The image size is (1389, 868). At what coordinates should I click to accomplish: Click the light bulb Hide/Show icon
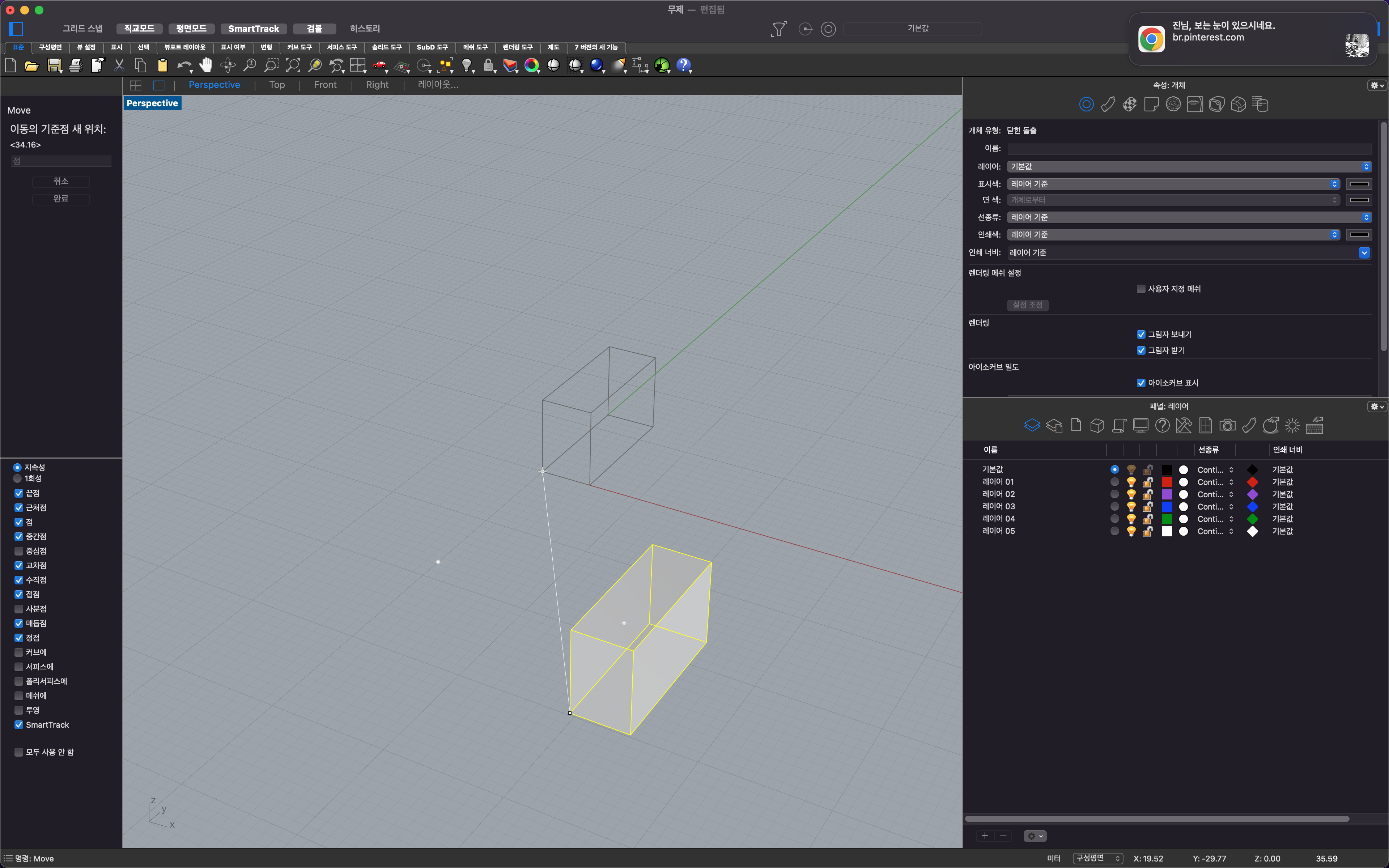click(x=467, y=65)
